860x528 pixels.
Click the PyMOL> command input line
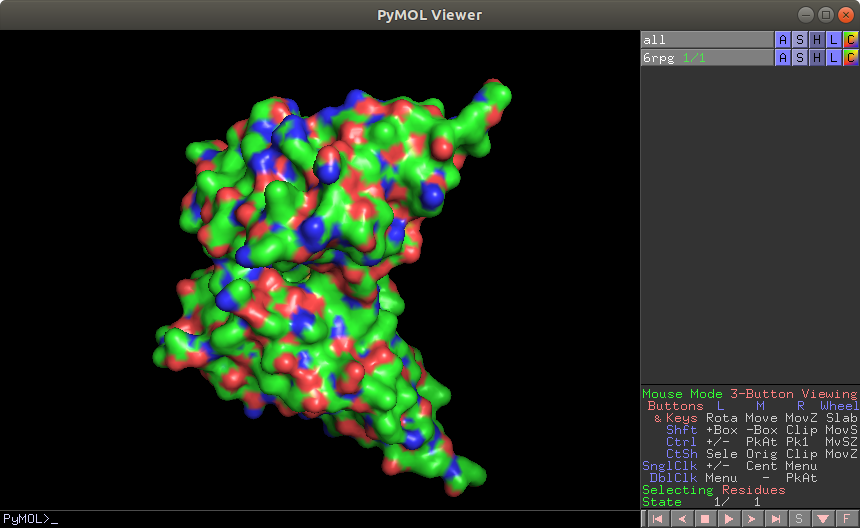tap(320, 519)
